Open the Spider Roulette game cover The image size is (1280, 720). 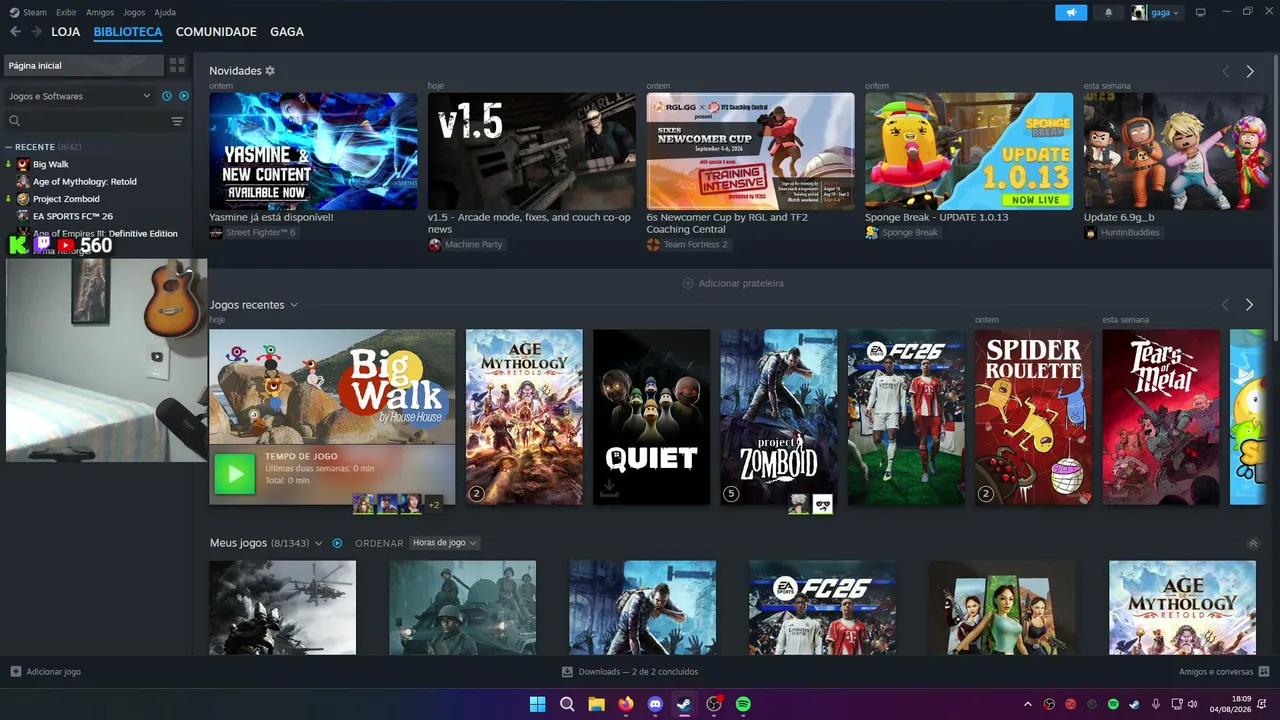coord(1033,417)
